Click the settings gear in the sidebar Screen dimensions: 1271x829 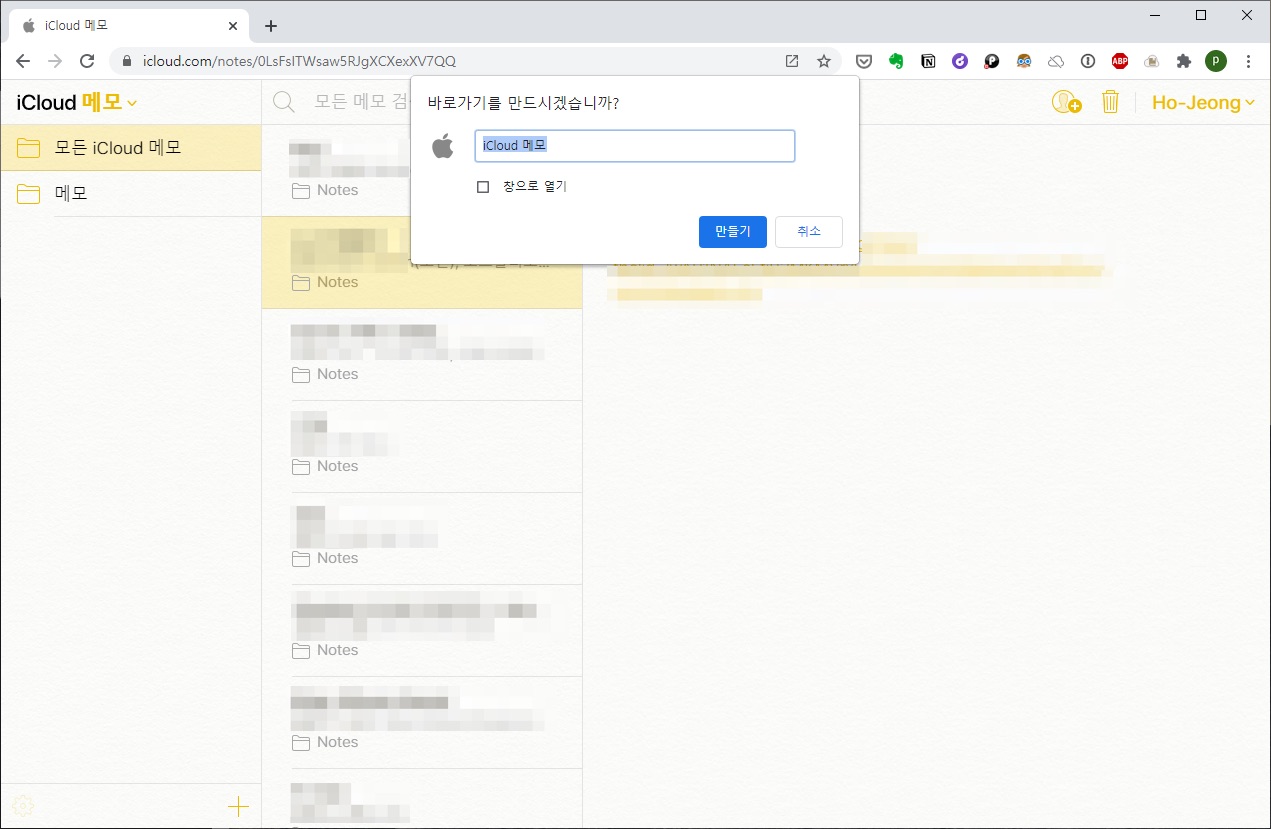pyautogui.click(x=25, y=806)
